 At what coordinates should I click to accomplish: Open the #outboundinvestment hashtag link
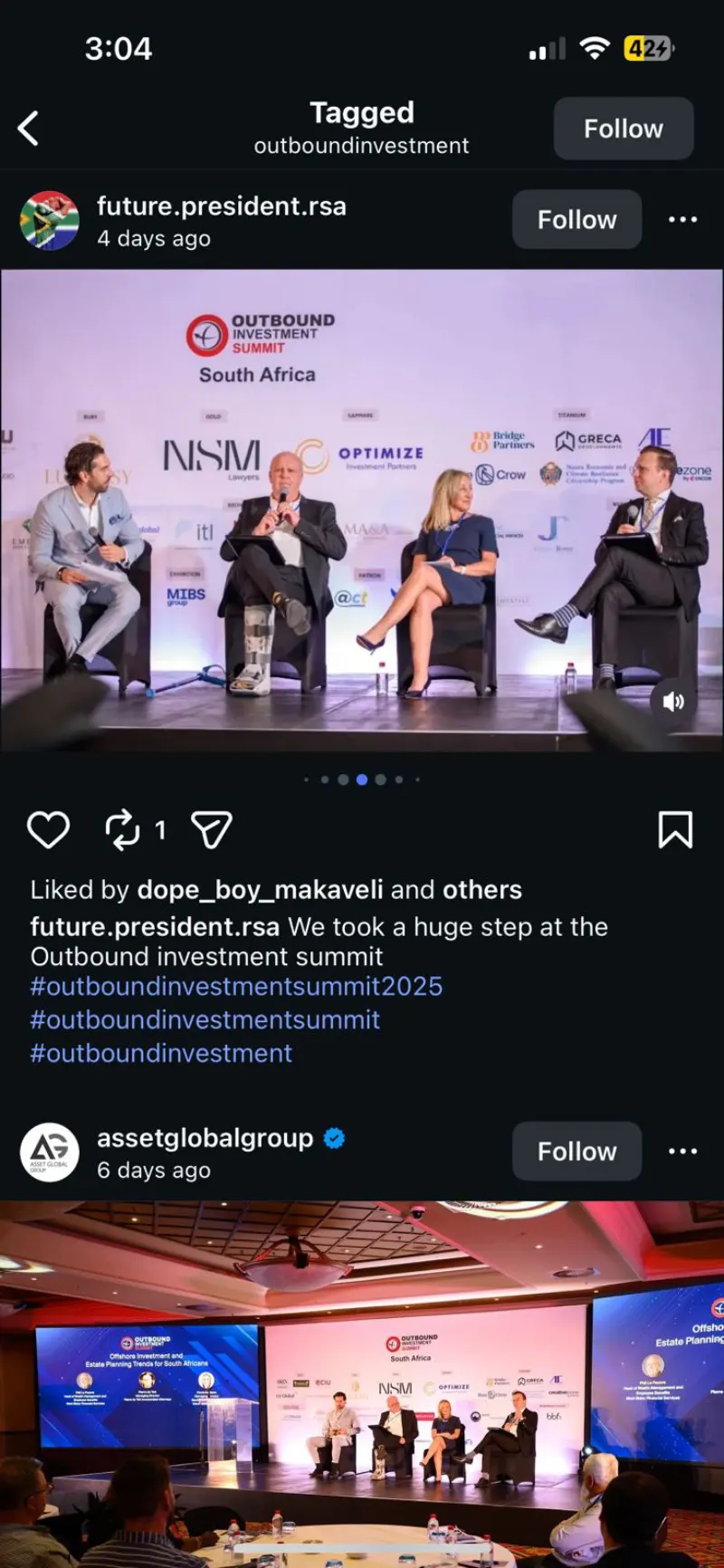click(161, 1054)
